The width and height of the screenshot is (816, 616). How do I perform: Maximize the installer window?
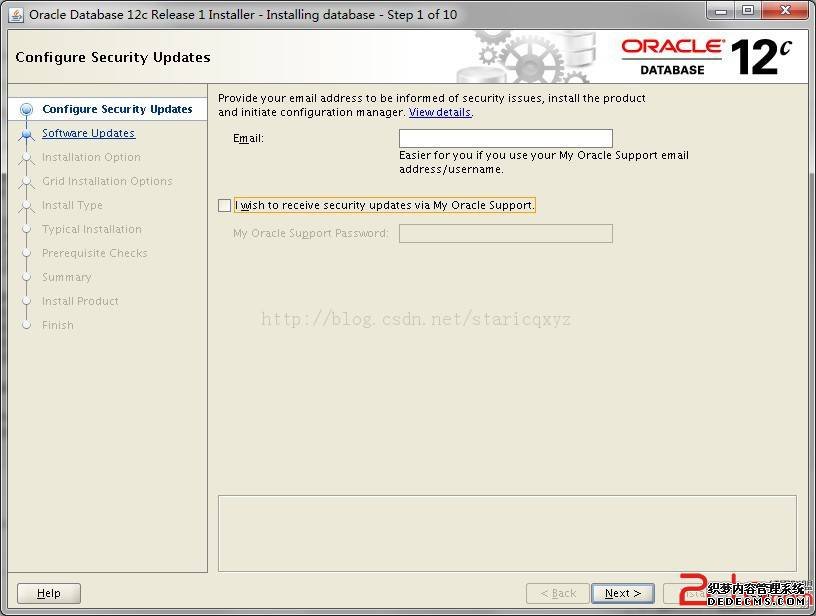click(x=747, y=11)
